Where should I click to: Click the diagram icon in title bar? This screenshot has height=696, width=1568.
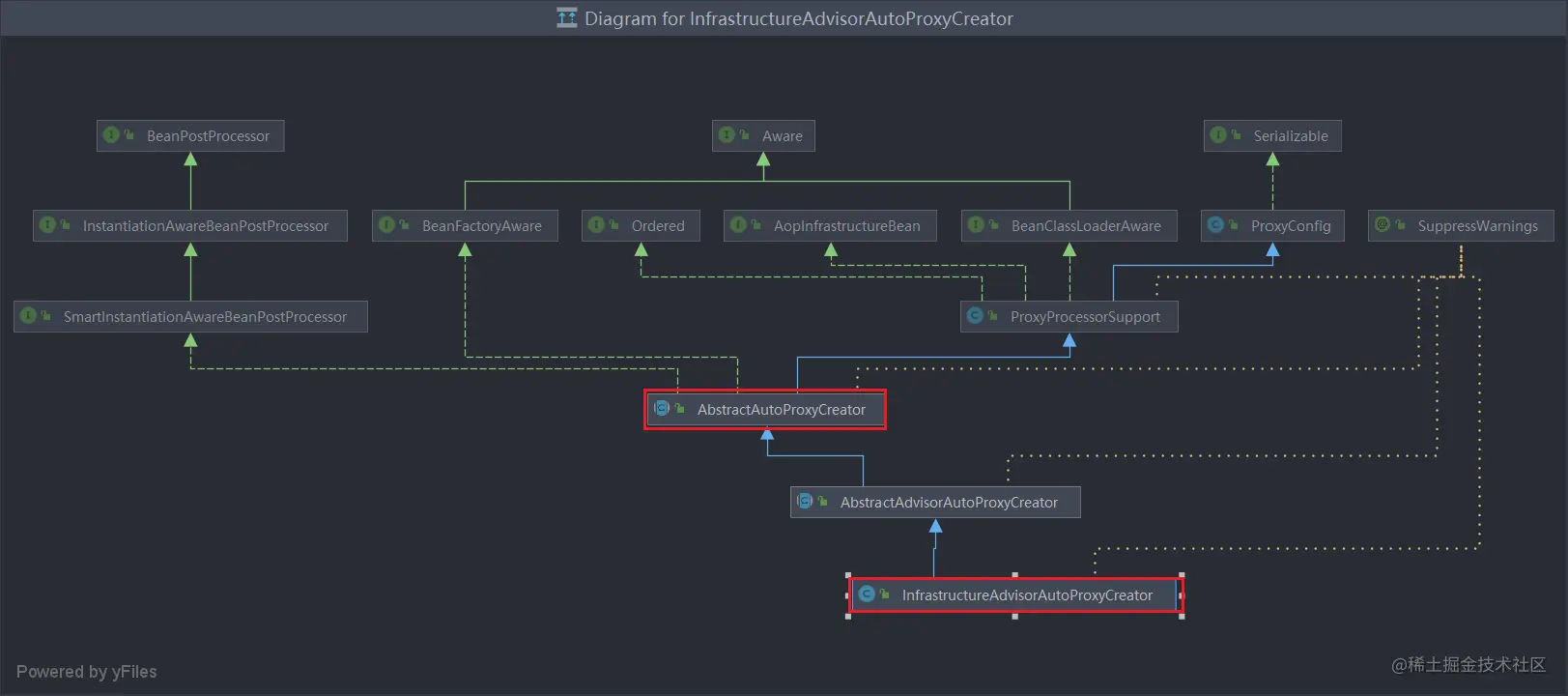567,18
